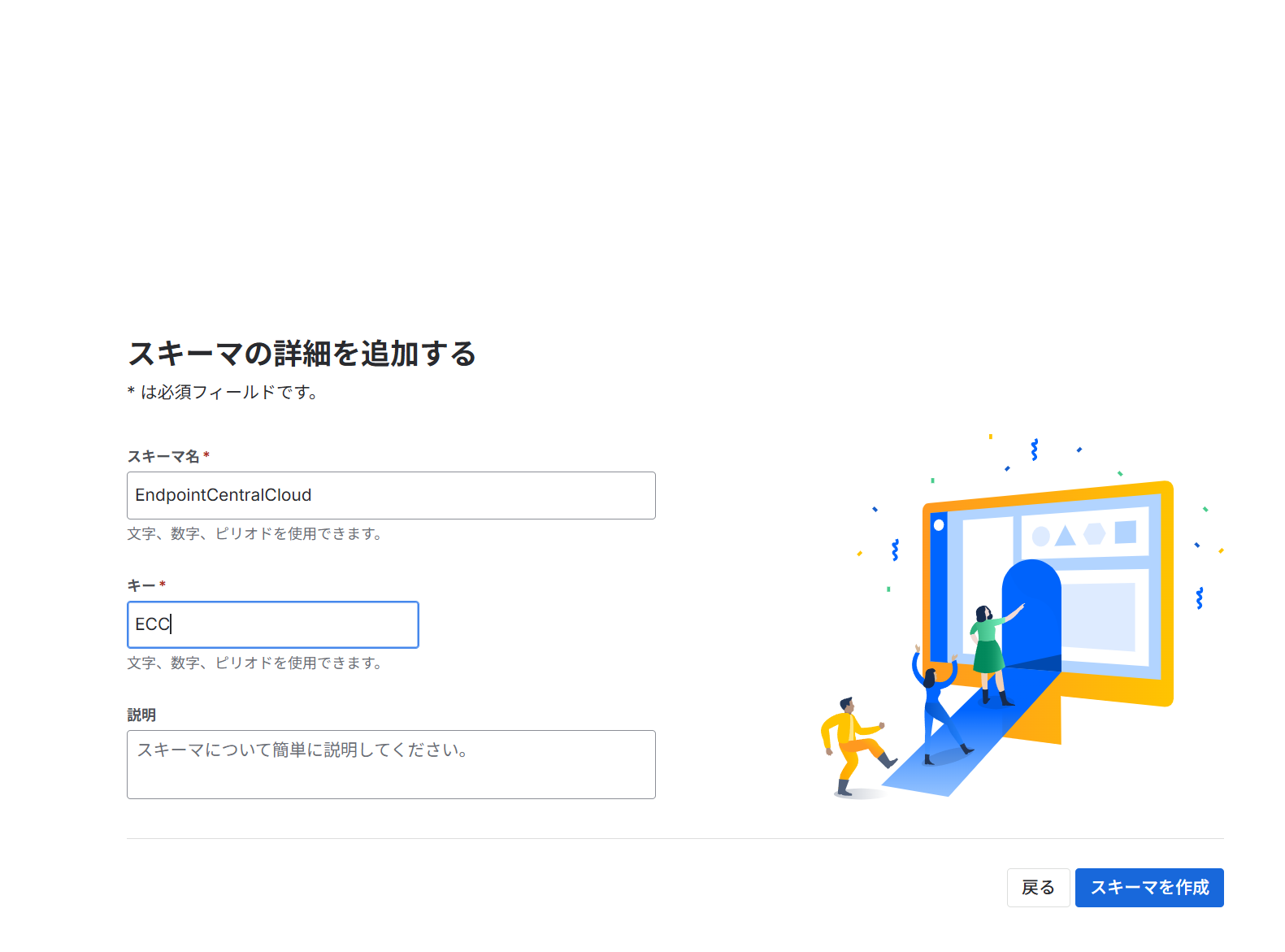Screen dimensions: 1285x952
Task: Click the スキーマ名 field label
Action: [163, 456]
